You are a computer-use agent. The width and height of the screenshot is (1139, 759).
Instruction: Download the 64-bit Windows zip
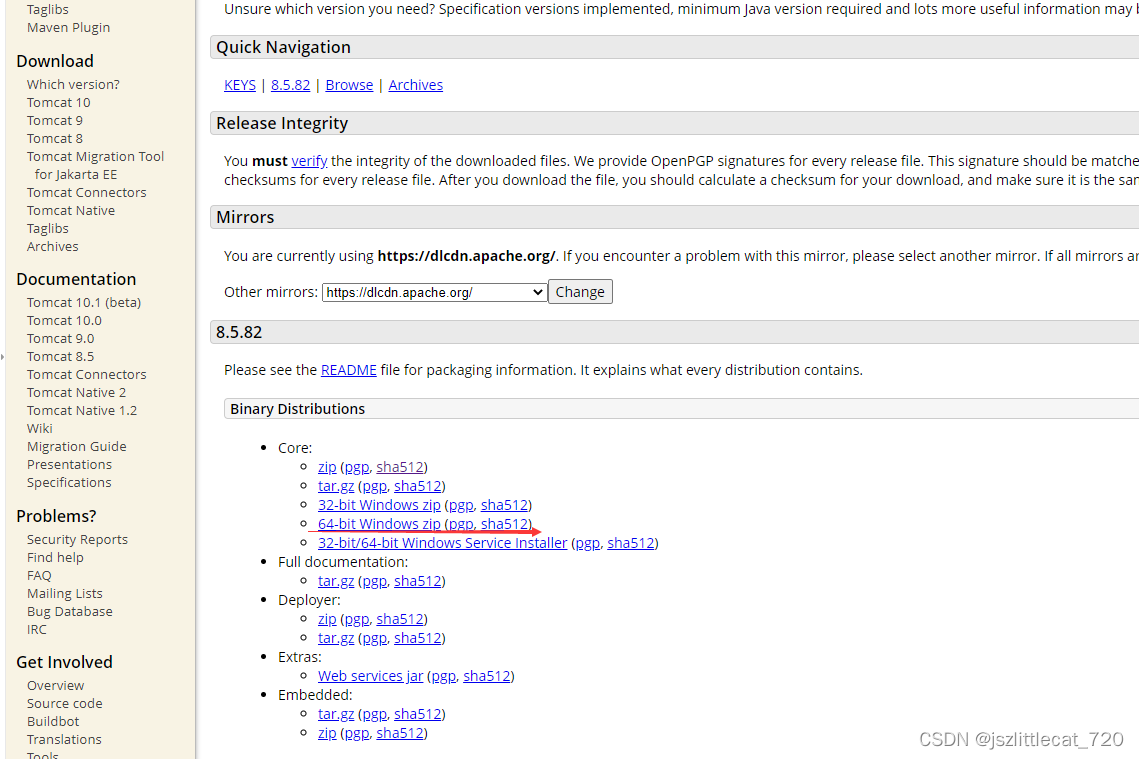coord(379,524)
